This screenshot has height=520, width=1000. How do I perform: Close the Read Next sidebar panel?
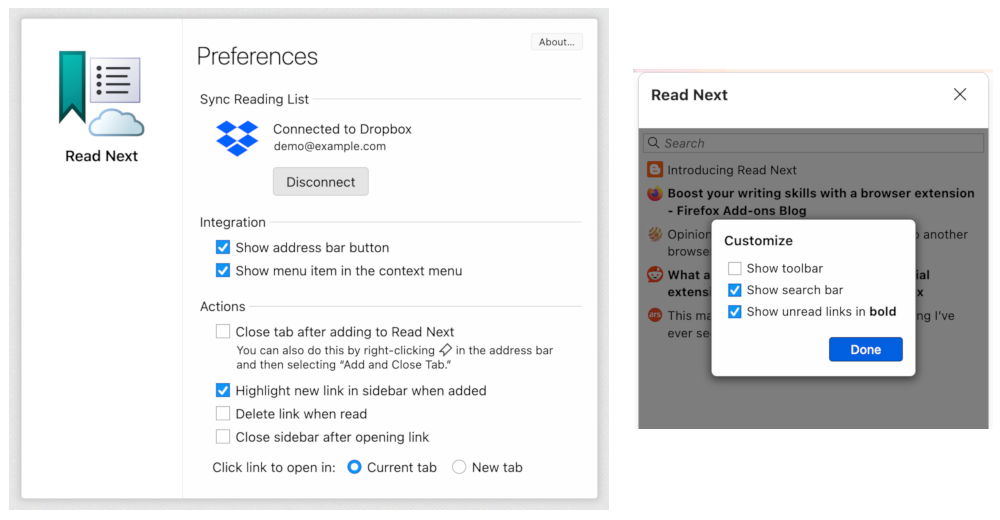pos(960,94)
